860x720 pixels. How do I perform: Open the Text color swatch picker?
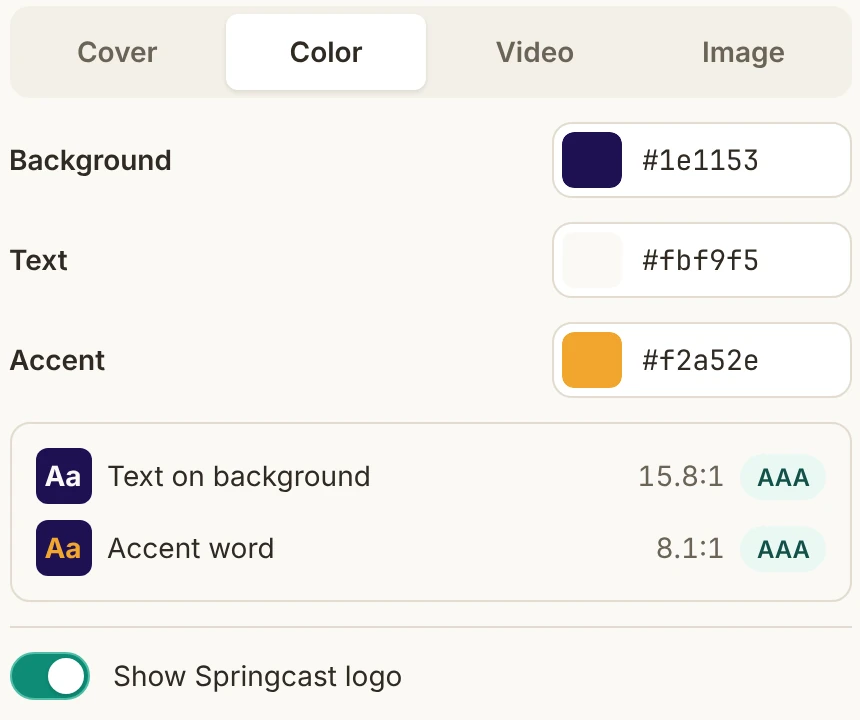tap(592, 260)
